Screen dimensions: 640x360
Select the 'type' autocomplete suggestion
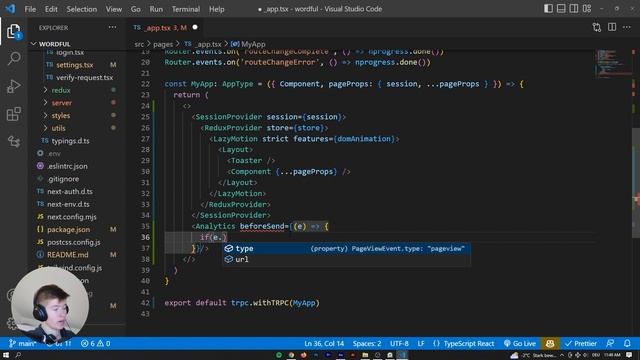pyautogui.click(x=347, y=248)
